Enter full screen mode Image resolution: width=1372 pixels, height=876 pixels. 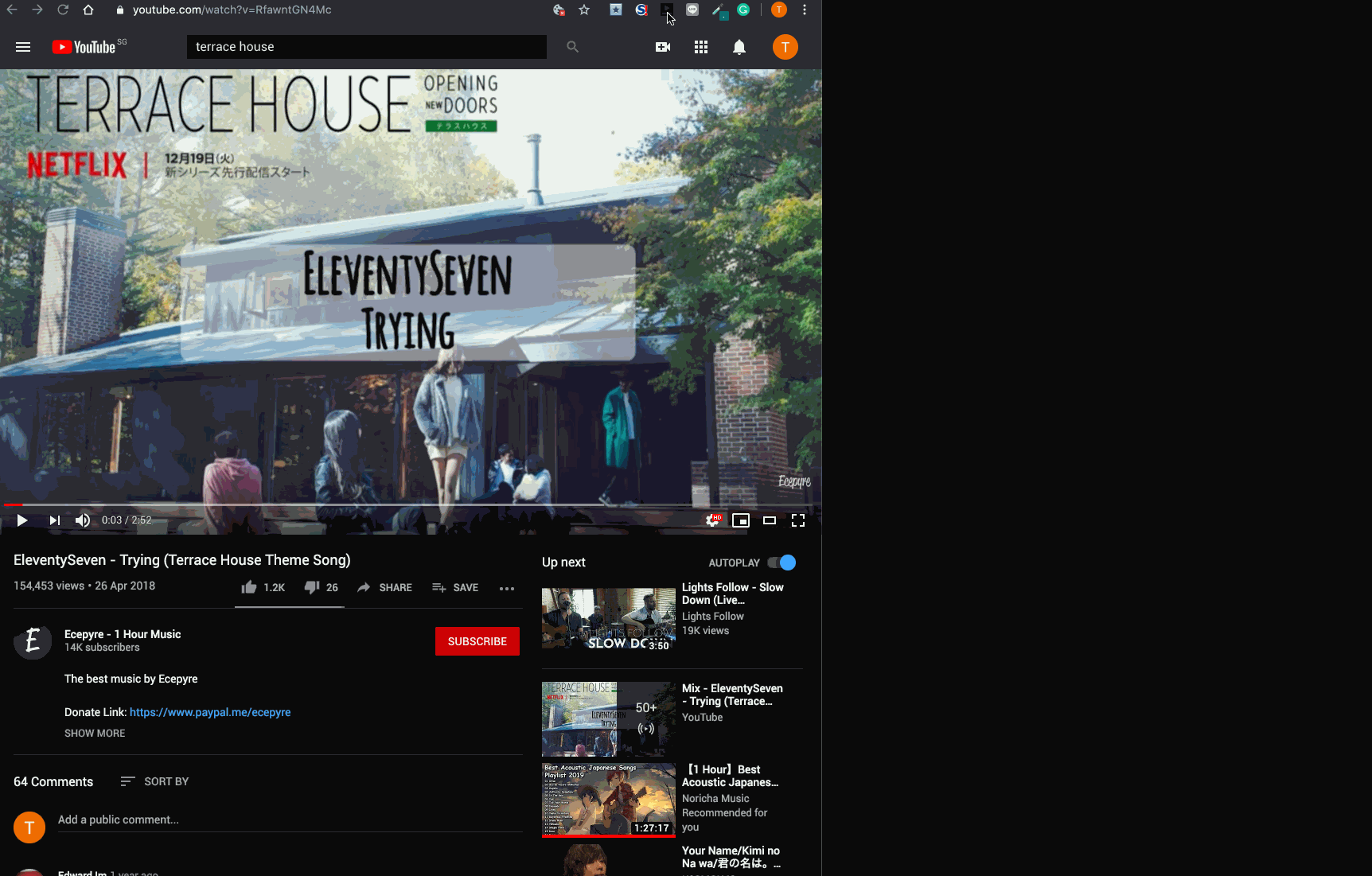click(798, 520)
